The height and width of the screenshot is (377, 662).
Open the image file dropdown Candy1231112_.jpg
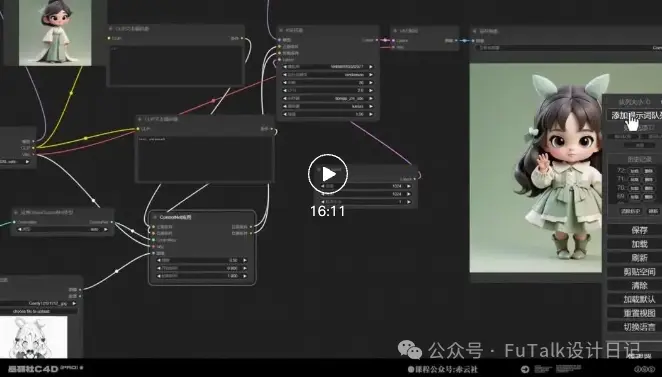tap(39, 303)
